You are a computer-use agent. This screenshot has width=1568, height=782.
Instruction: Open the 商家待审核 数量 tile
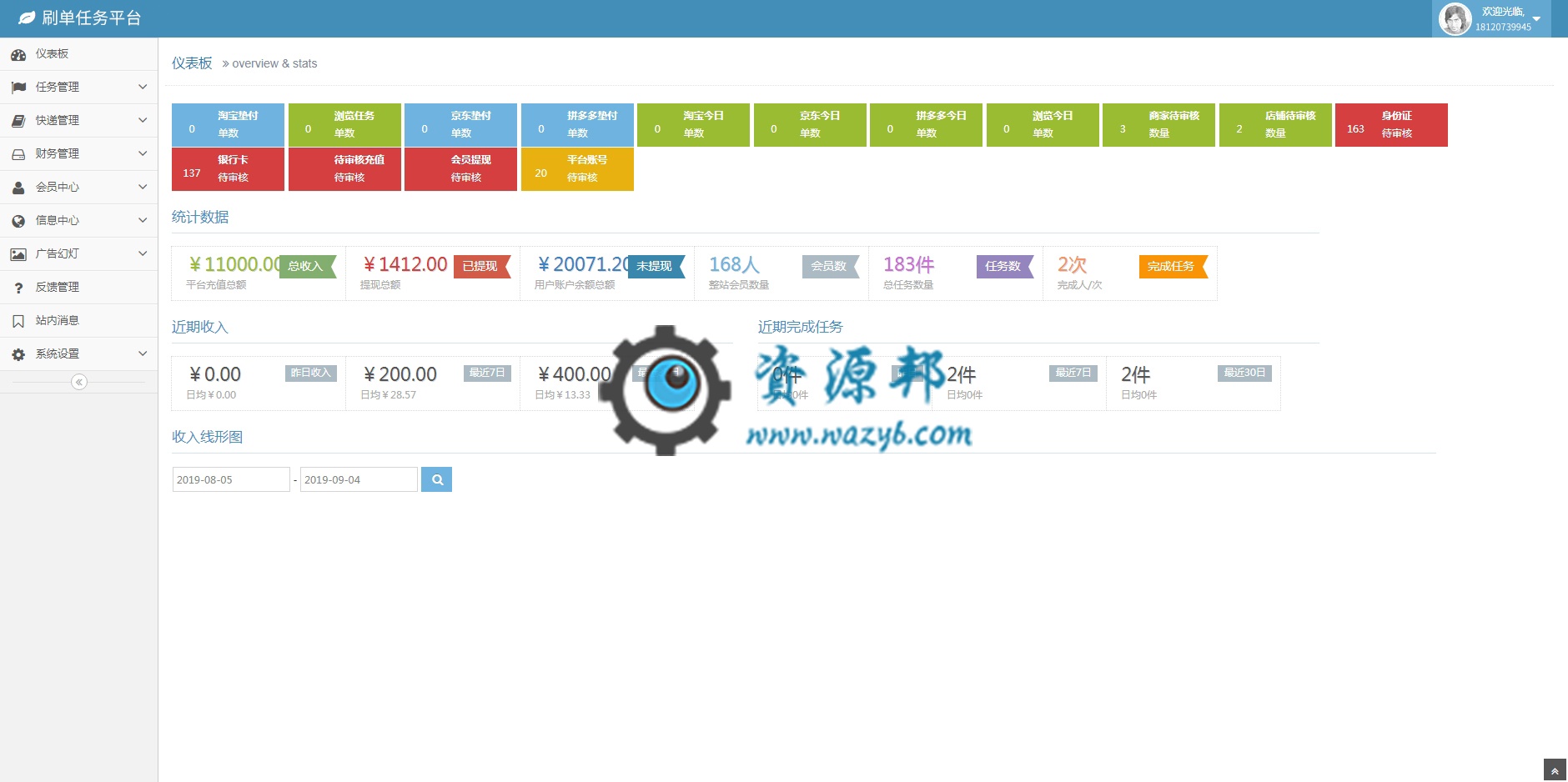click(x=1158, y=125)
